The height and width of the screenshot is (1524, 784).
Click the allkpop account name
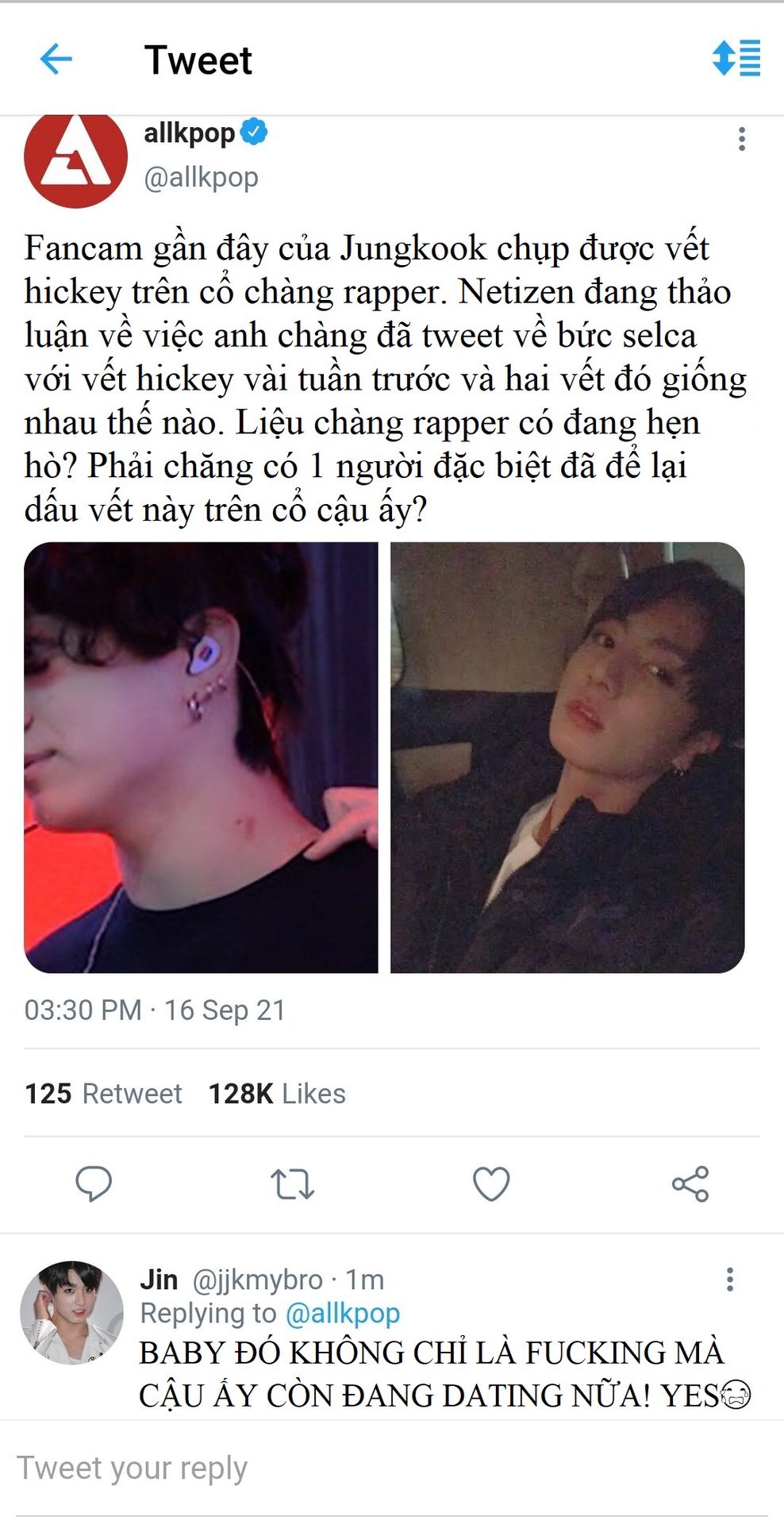189,133
